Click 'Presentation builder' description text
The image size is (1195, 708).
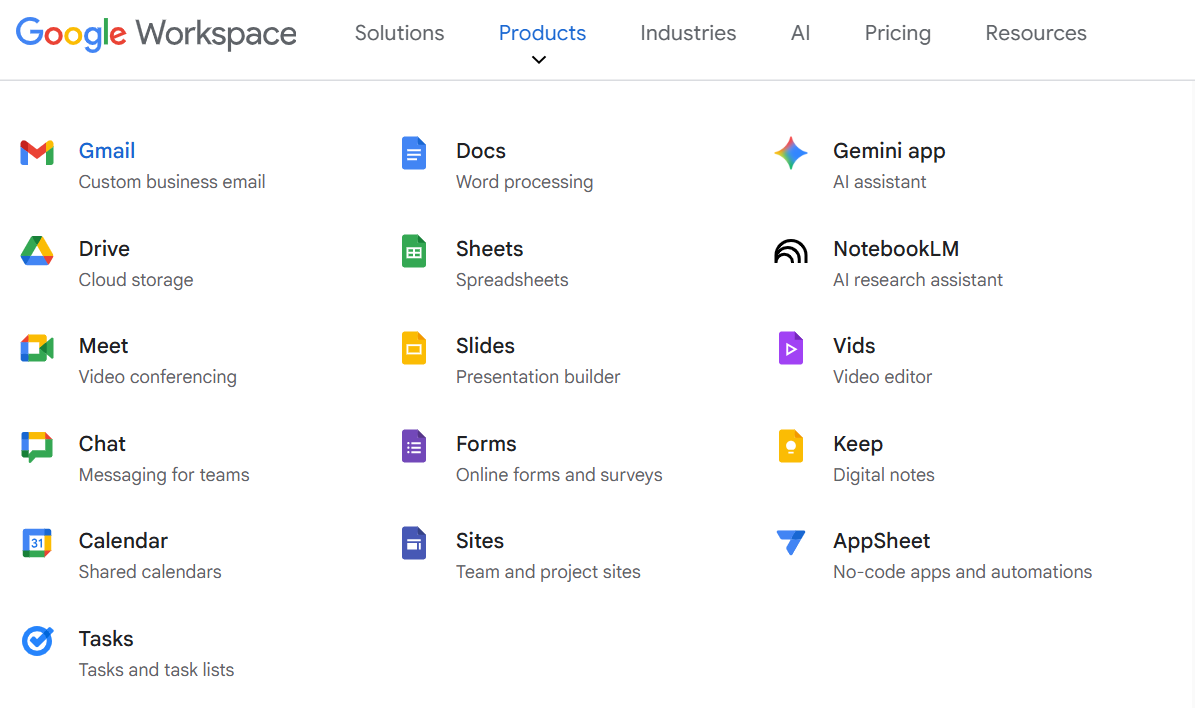tap(538, 377)
